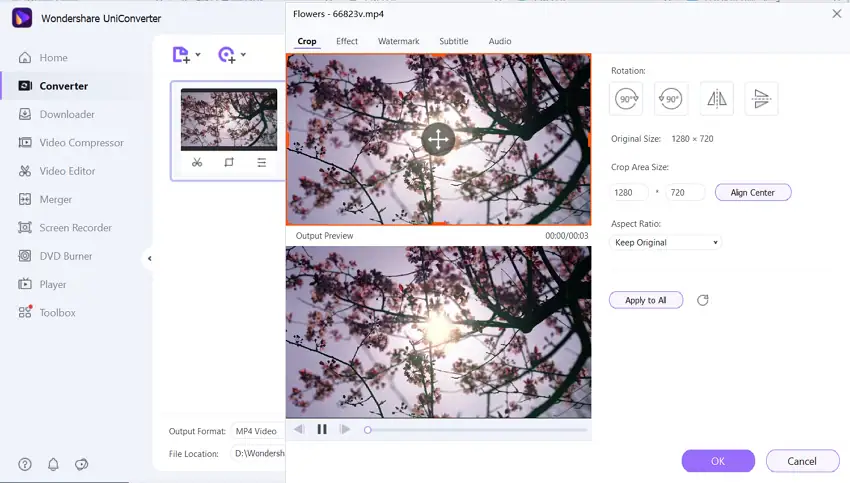
Task: Reset crop settings with the refresh icon
Action: tap(703, 300)
